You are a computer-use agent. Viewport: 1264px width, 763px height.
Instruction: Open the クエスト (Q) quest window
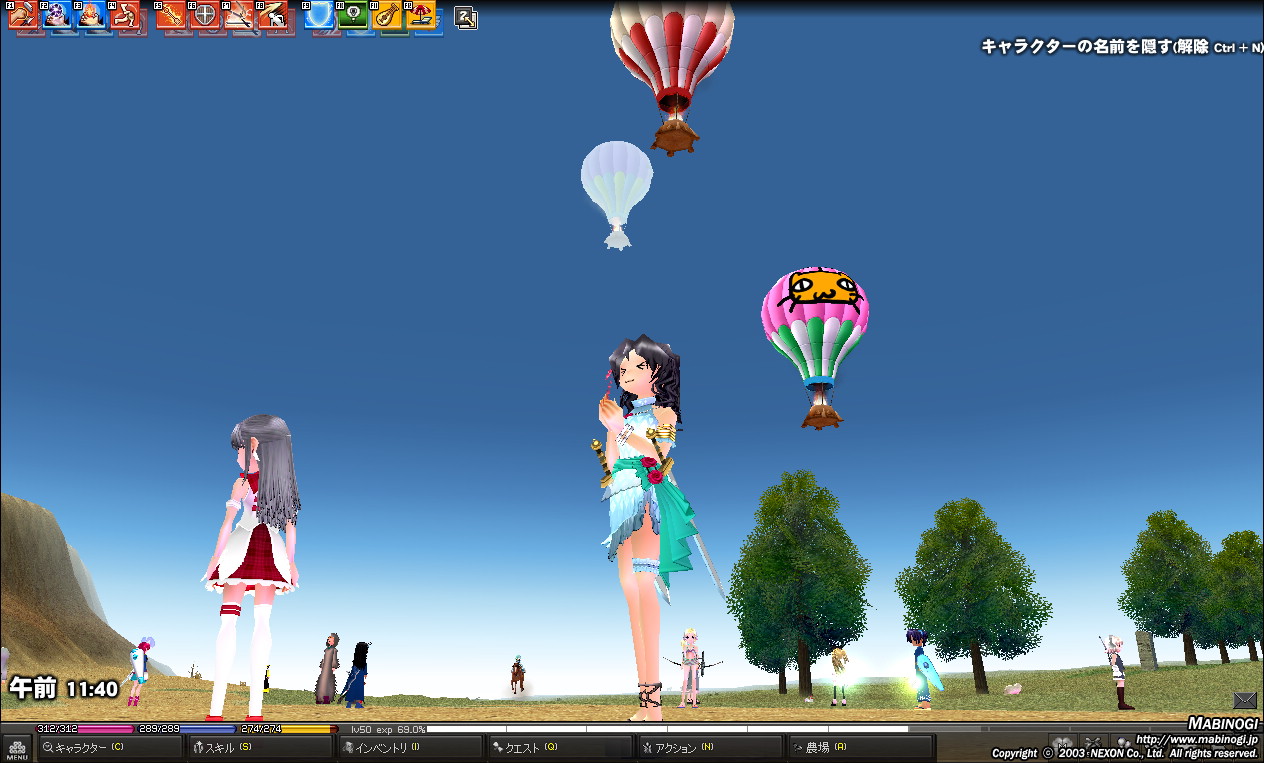click(x=560, y=747)
